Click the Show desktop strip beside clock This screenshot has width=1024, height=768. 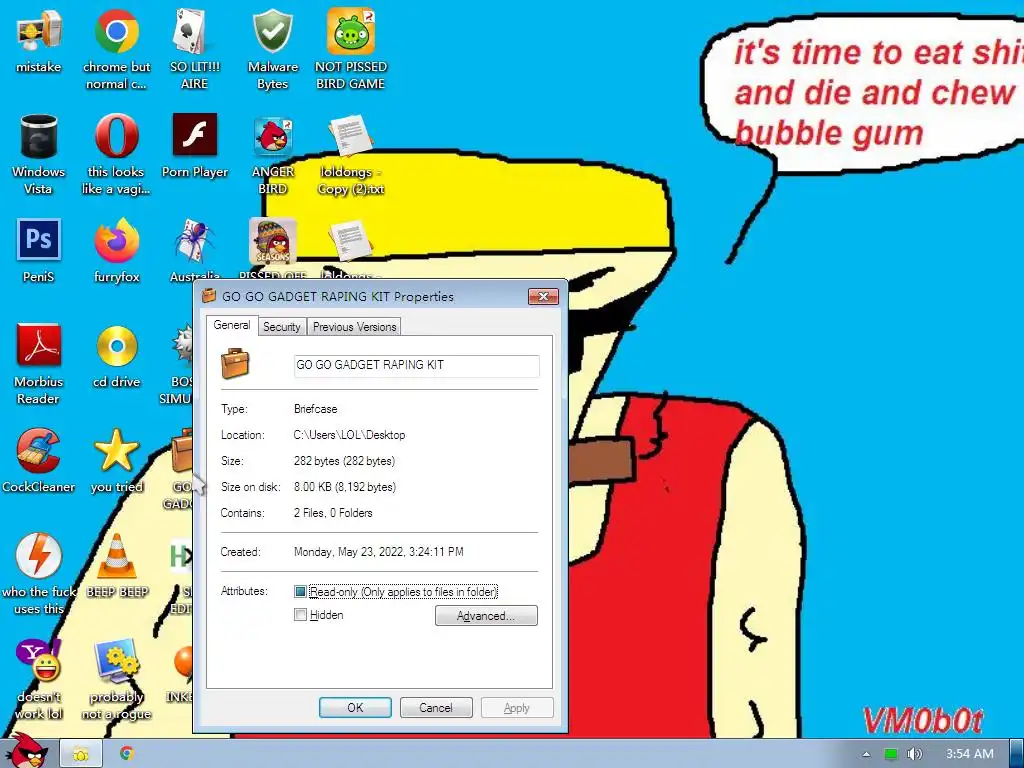tap(1016, 754)
